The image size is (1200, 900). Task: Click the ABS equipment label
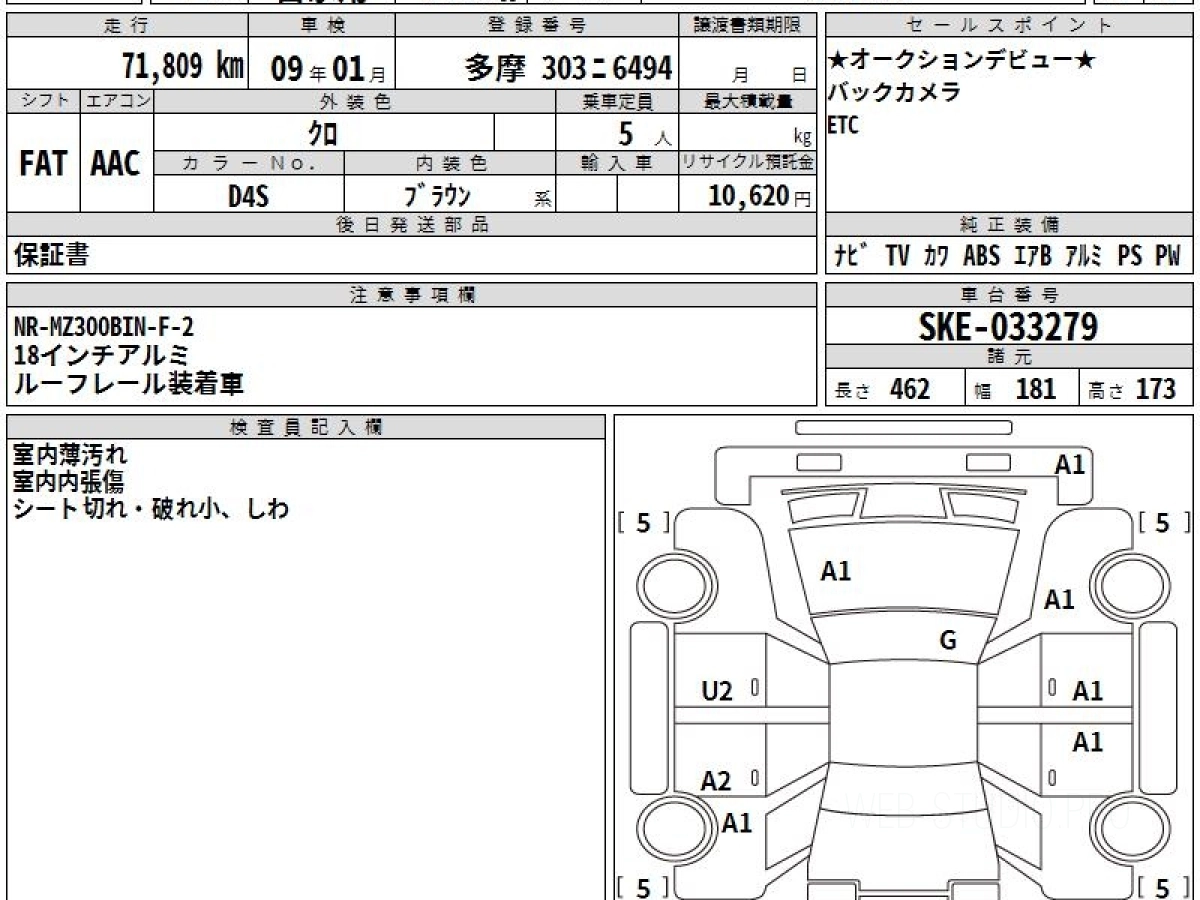tap(981, 256)
